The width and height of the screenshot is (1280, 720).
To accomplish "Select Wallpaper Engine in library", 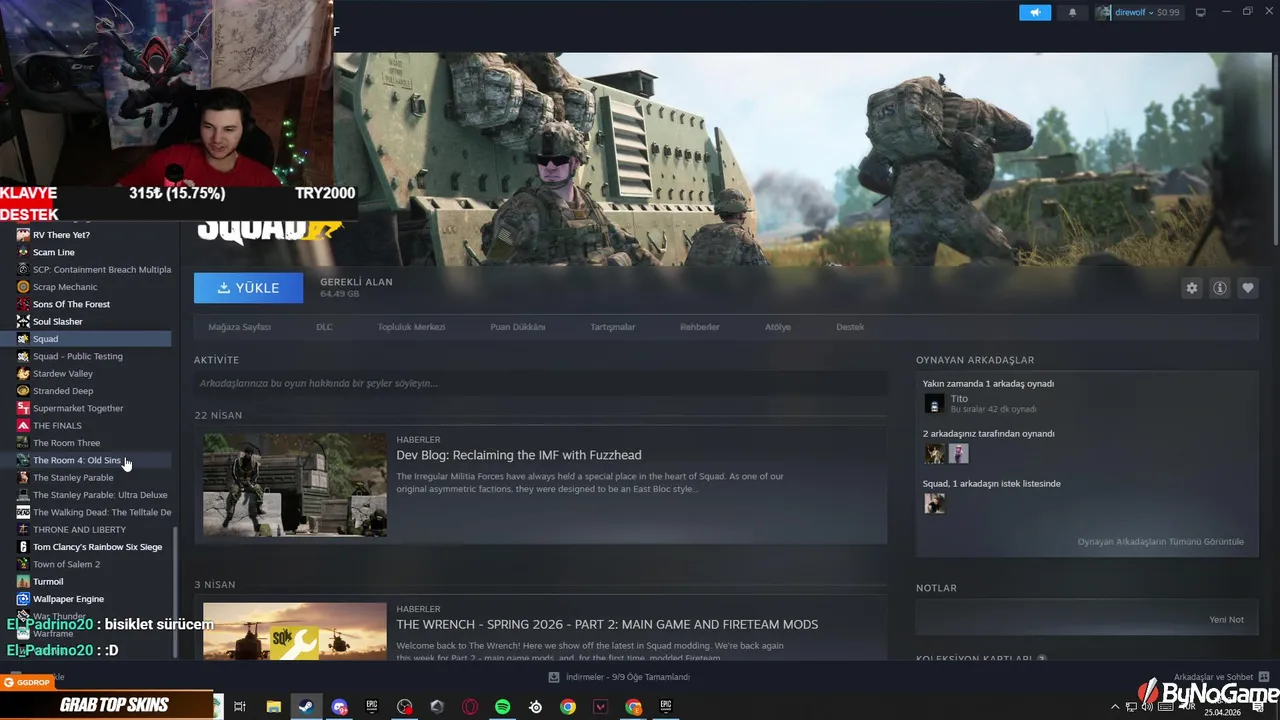I will click(x=68, y=599).
